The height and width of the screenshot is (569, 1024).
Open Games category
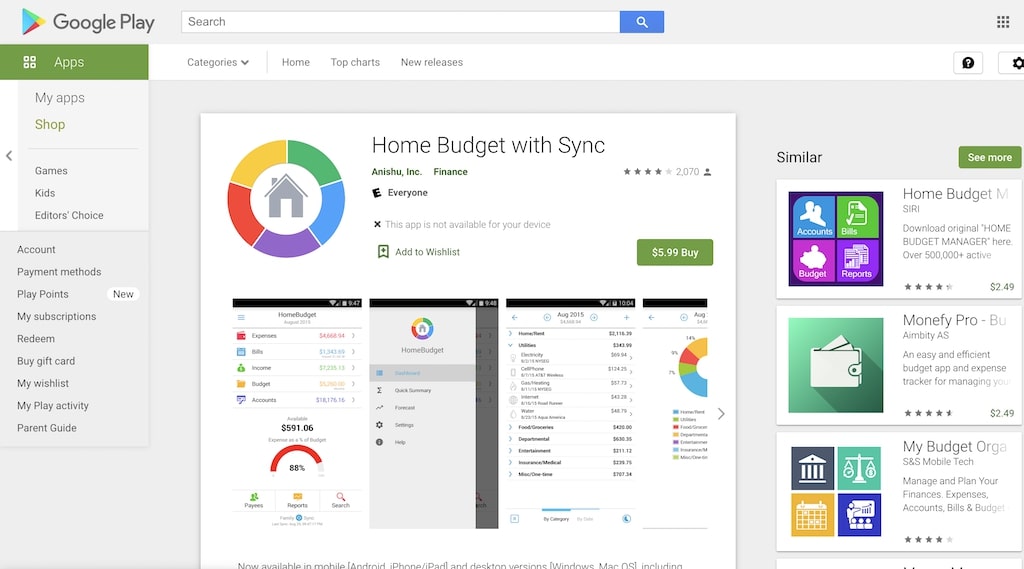tap(51, 171)
